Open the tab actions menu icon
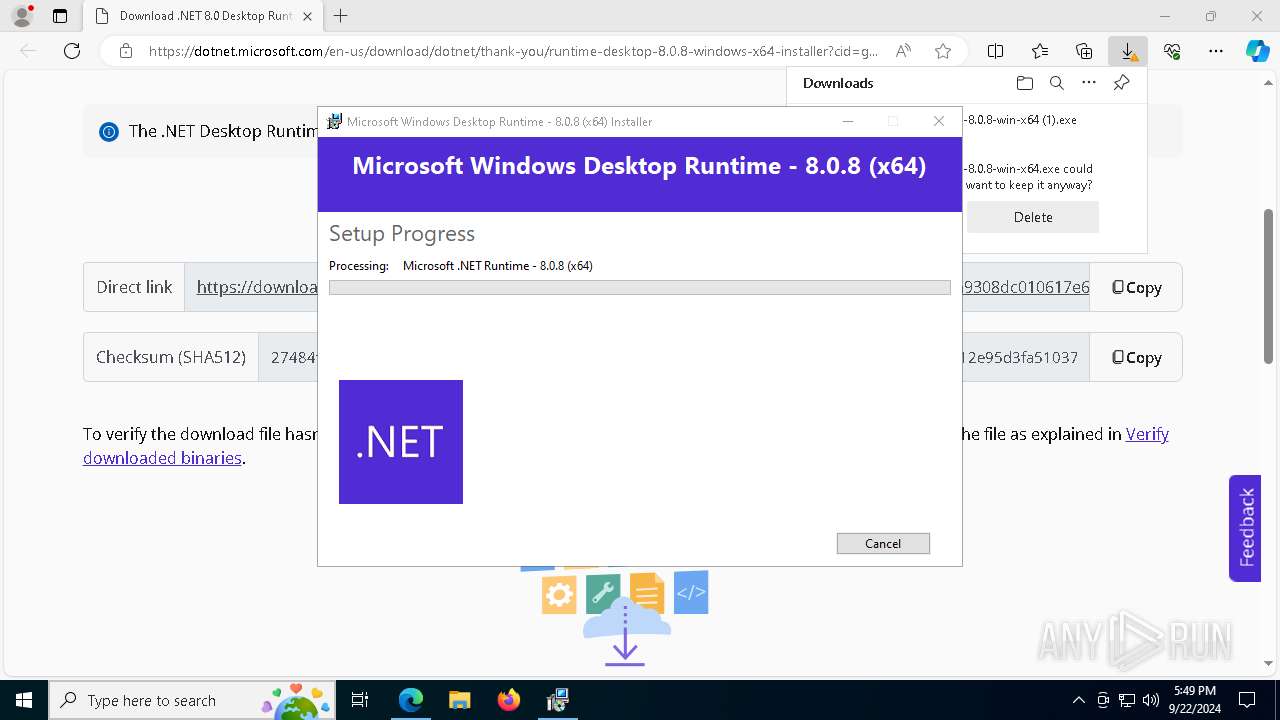Screen dimensions: 1280x720 [60, 16]
